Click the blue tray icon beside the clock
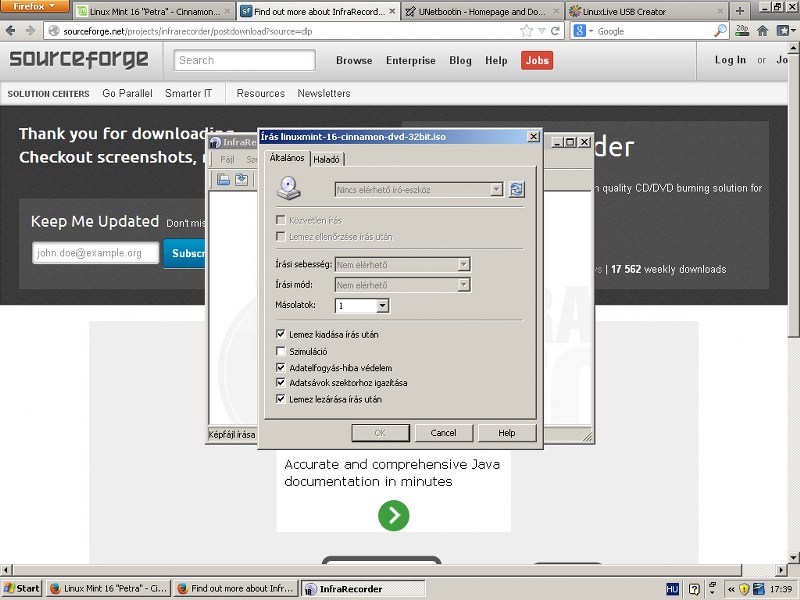Viewport: 800px width, 600px height. click(x=758, y=589)
